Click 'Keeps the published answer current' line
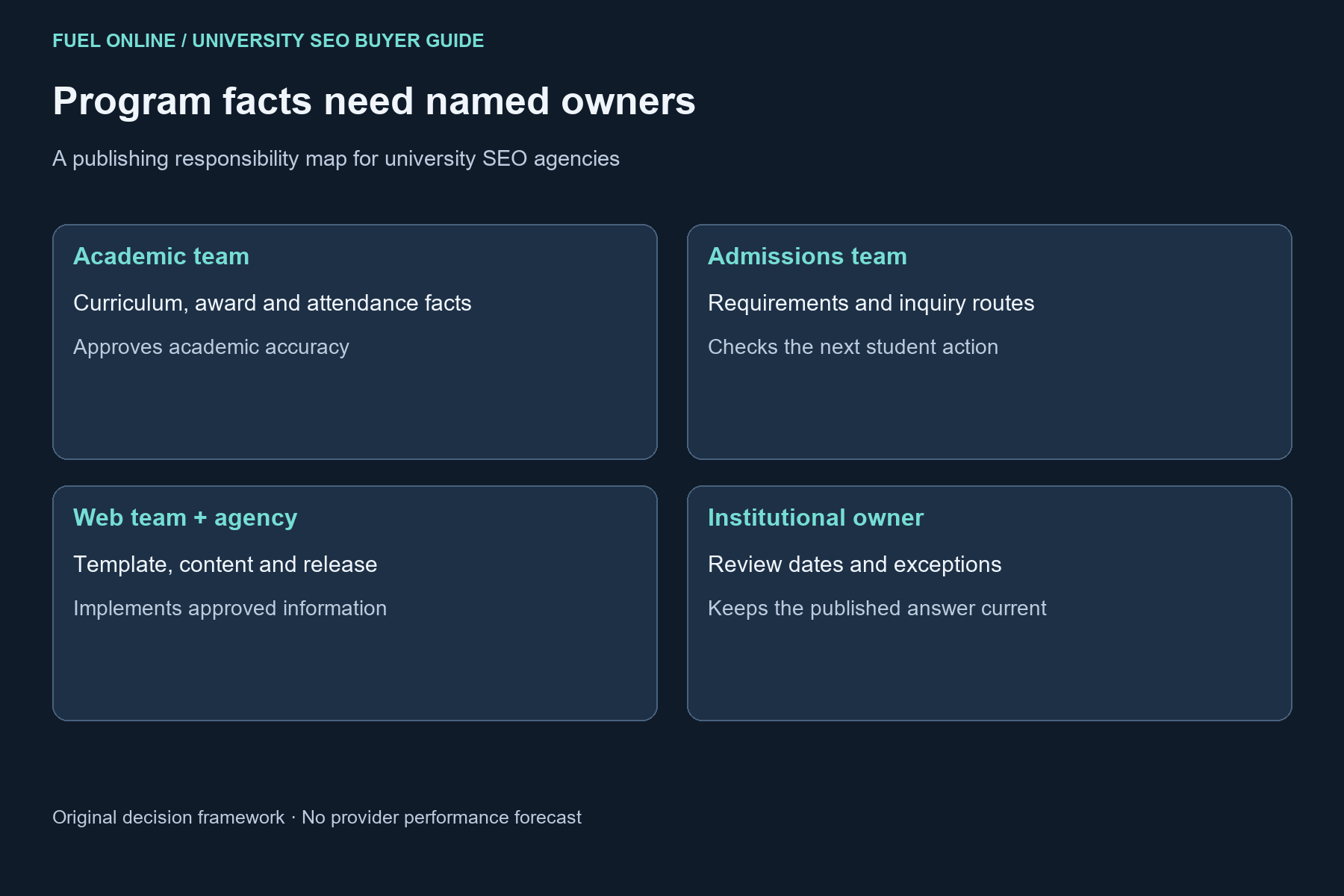The height and width of the screenshot is (896, 1344). tap(877, 609)
